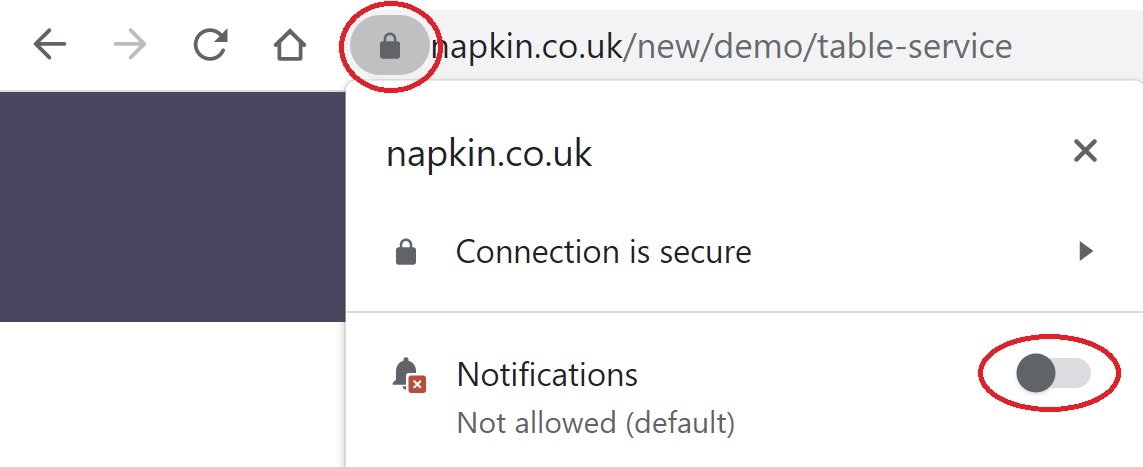The image size is (1143, 467).
Task: Click the napkin.co.uk popup heading
Action: point(489,153)
